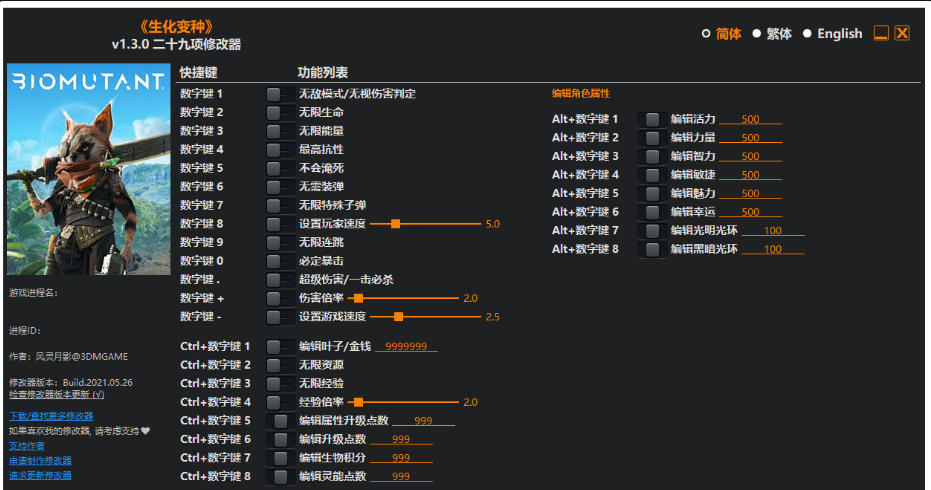Enable 设置游戏速度 toggle

point(280,317)
